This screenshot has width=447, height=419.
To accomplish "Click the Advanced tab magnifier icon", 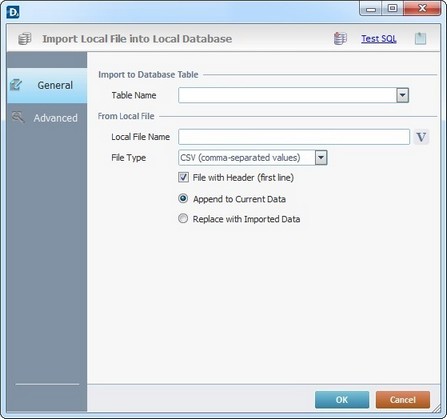I will pyautogui.click(x=18, y=117).
